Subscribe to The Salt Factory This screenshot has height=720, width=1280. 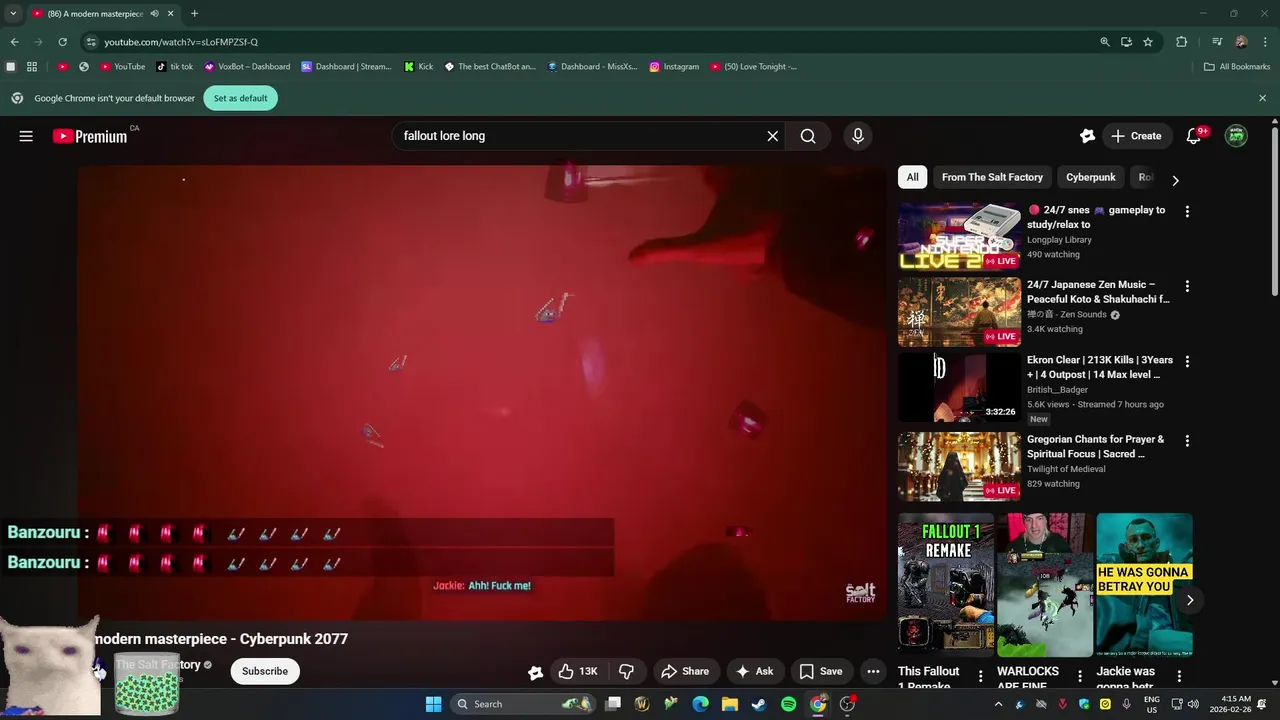(x=265, y=671)
